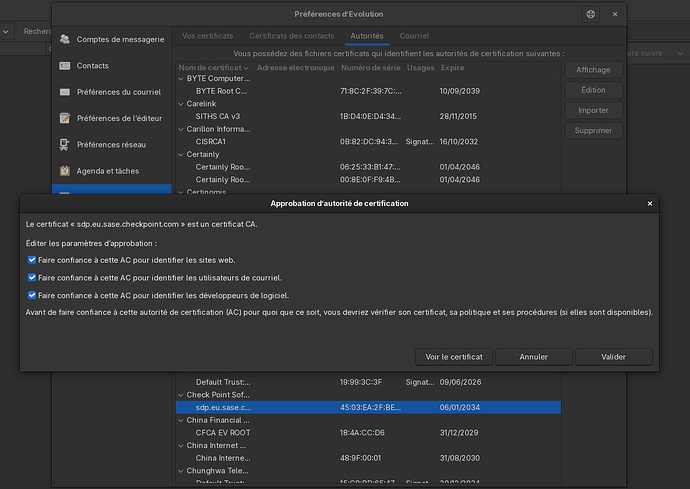Collapse the BYTE Computer certificate group
Image resolution: width=690 pixels, height=489 pixels.
pos(181,79)
